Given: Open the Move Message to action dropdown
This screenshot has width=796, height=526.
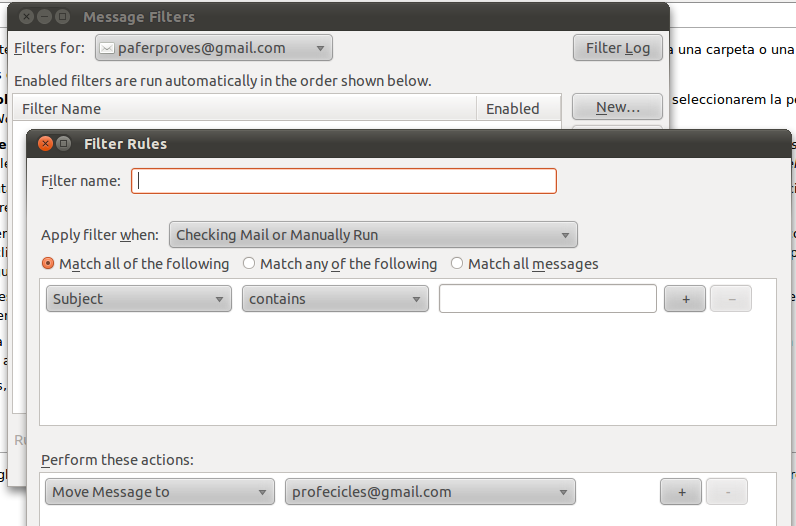Looking at the screenshot, I should tap(160, 491).
